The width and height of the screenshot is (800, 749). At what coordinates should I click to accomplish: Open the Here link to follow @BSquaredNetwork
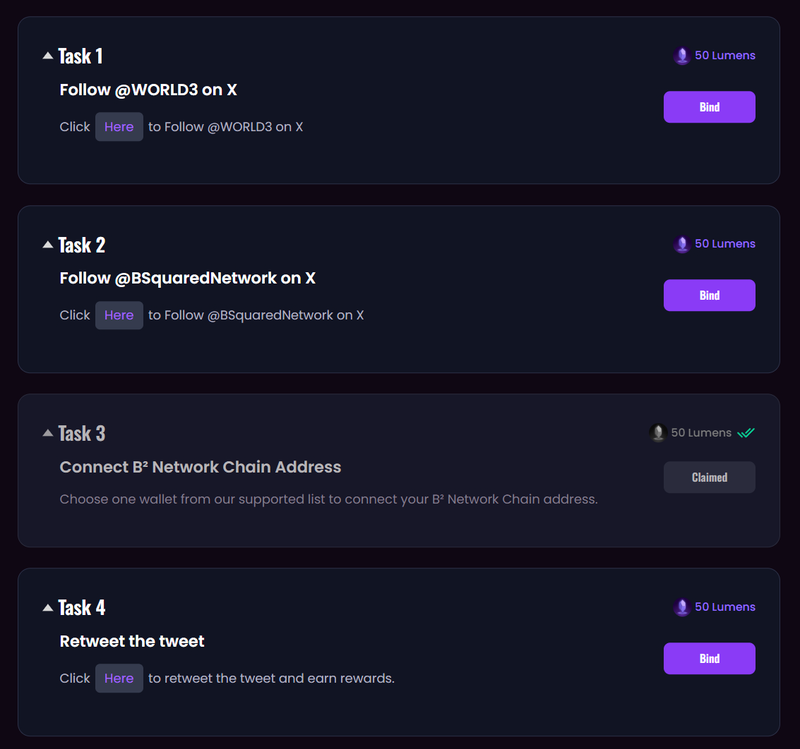pos(119,315)
